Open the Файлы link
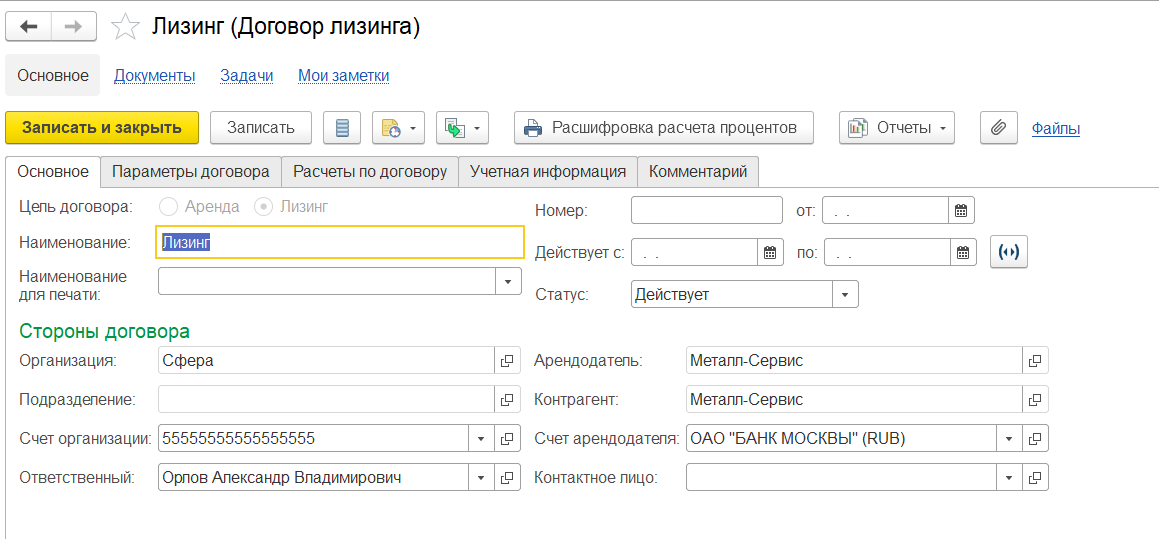This screenshot has width=1159, height=539. (1055, 128)
